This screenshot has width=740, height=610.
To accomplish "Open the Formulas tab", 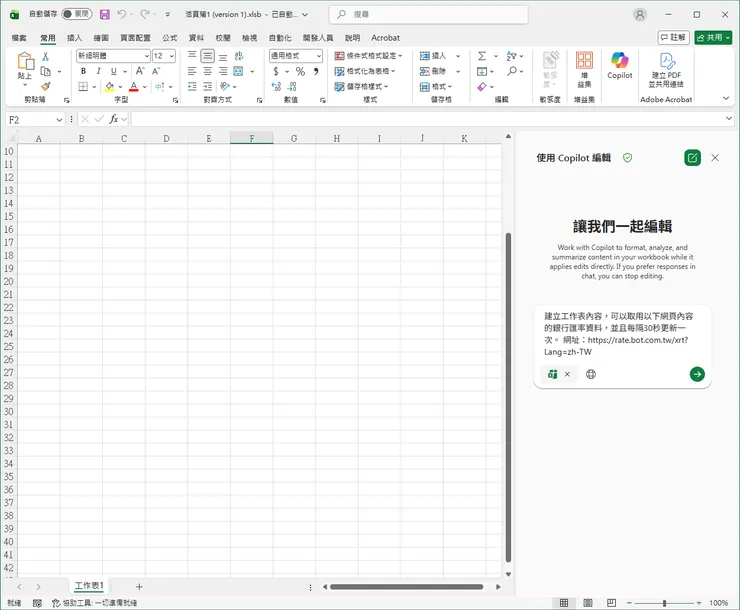I will coord(169,38).
